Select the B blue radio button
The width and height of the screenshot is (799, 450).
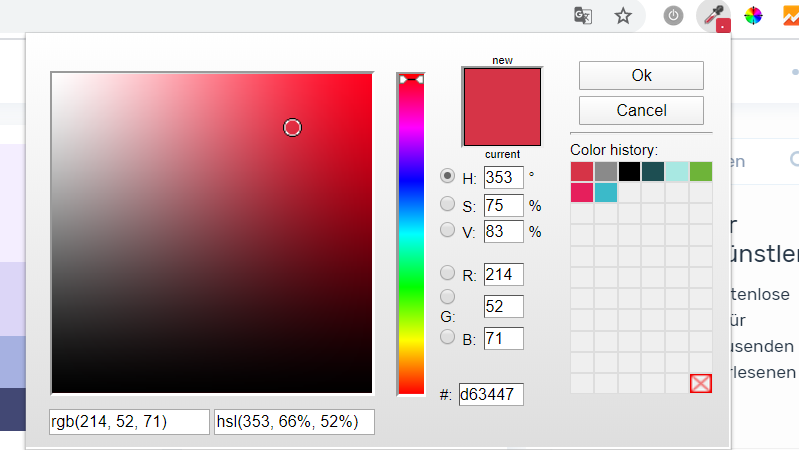[448, 337]
